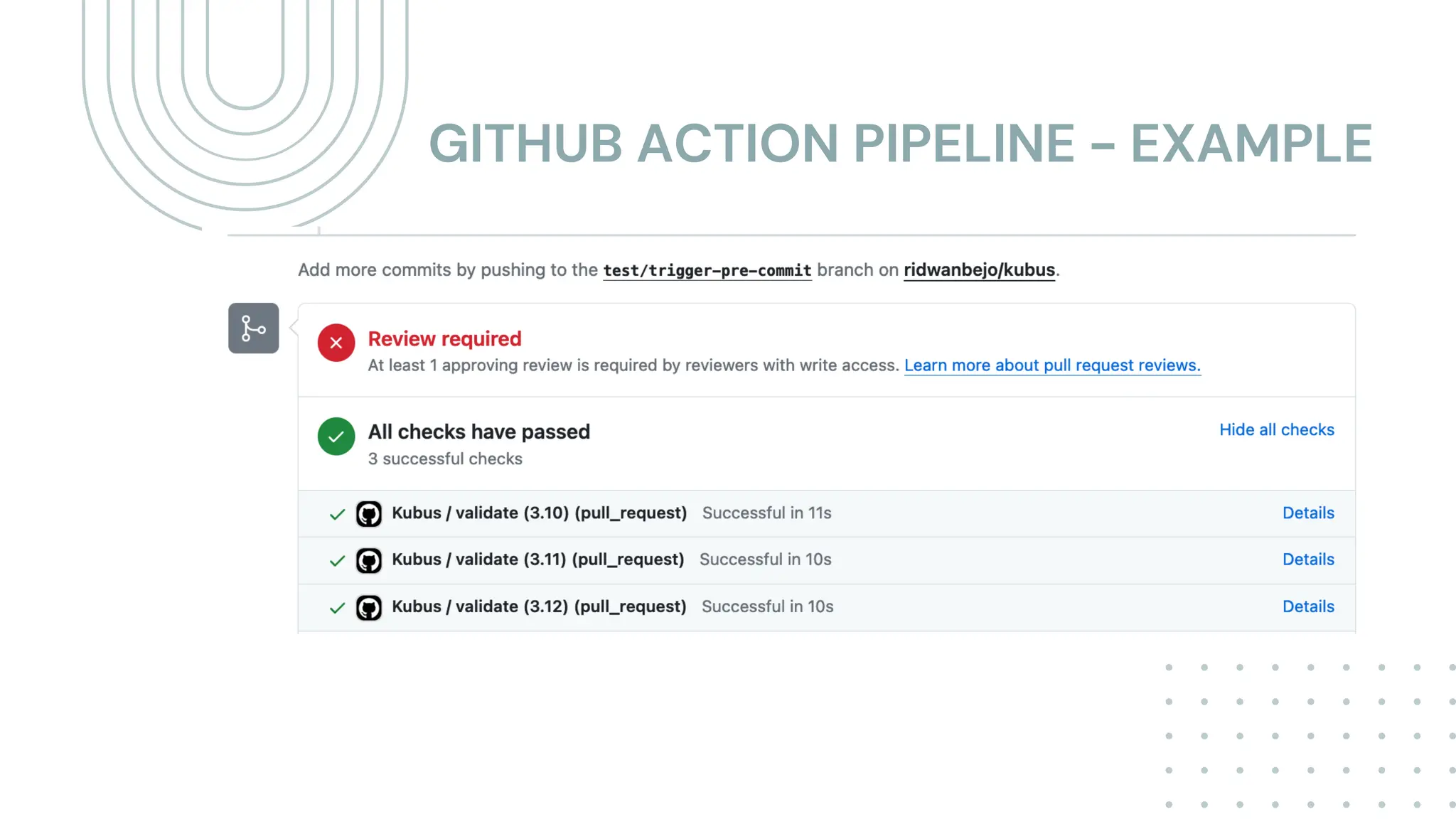Open Learn more about pull request reviews
Viewport: 1456px width, 819px height.
1051,365
